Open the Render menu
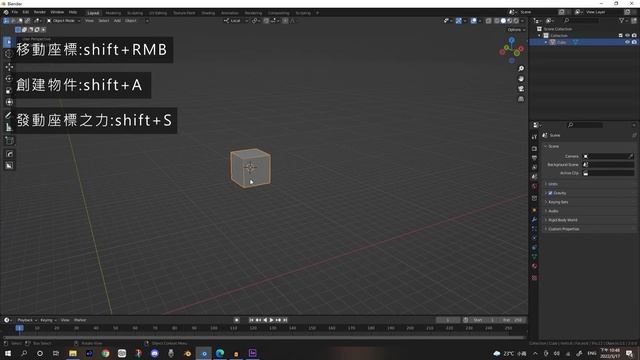This screenshot has height=360, width=640. (x=40, y=12)
